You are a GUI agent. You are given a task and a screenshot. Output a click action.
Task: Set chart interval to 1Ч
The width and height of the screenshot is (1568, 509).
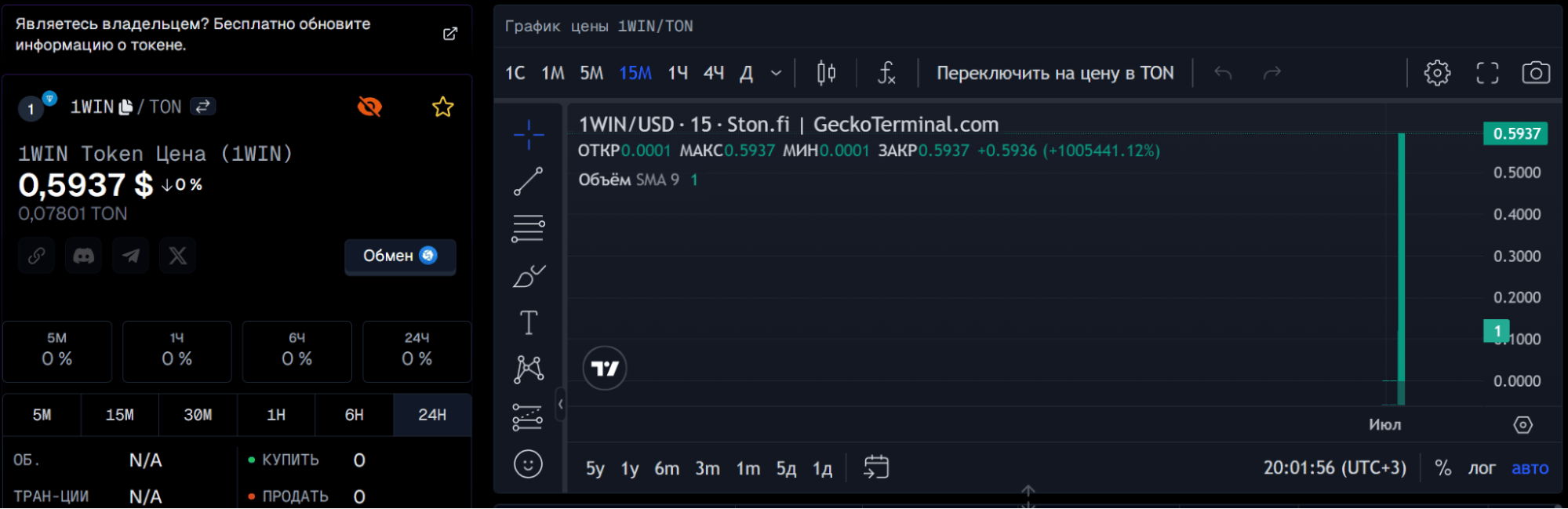pos(678,73)
